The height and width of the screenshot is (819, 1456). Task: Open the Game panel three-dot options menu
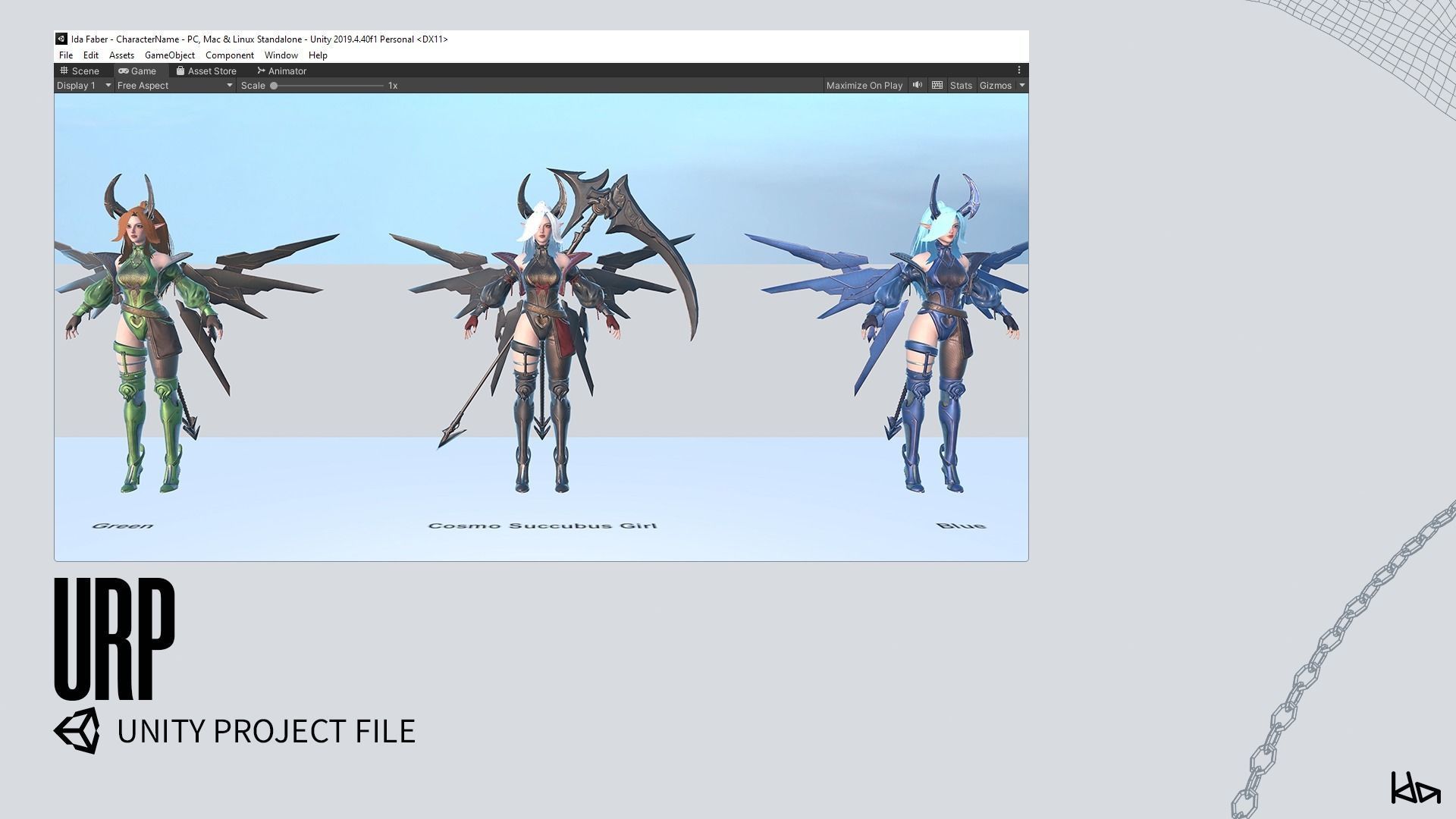1019,70
